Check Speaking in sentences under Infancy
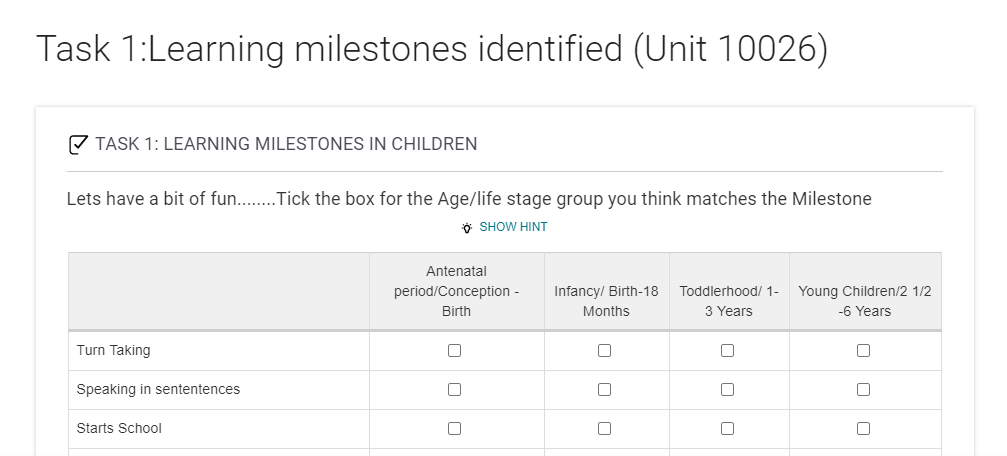 pos(605,390)
